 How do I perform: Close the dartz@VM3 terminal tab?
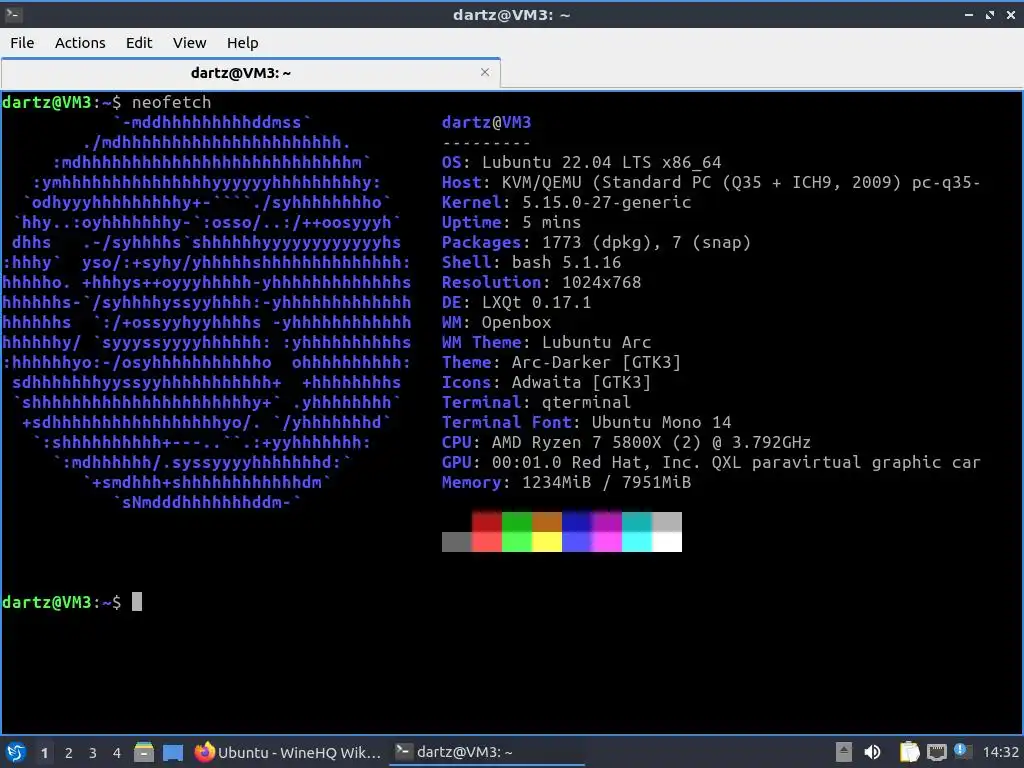[485, 72]
